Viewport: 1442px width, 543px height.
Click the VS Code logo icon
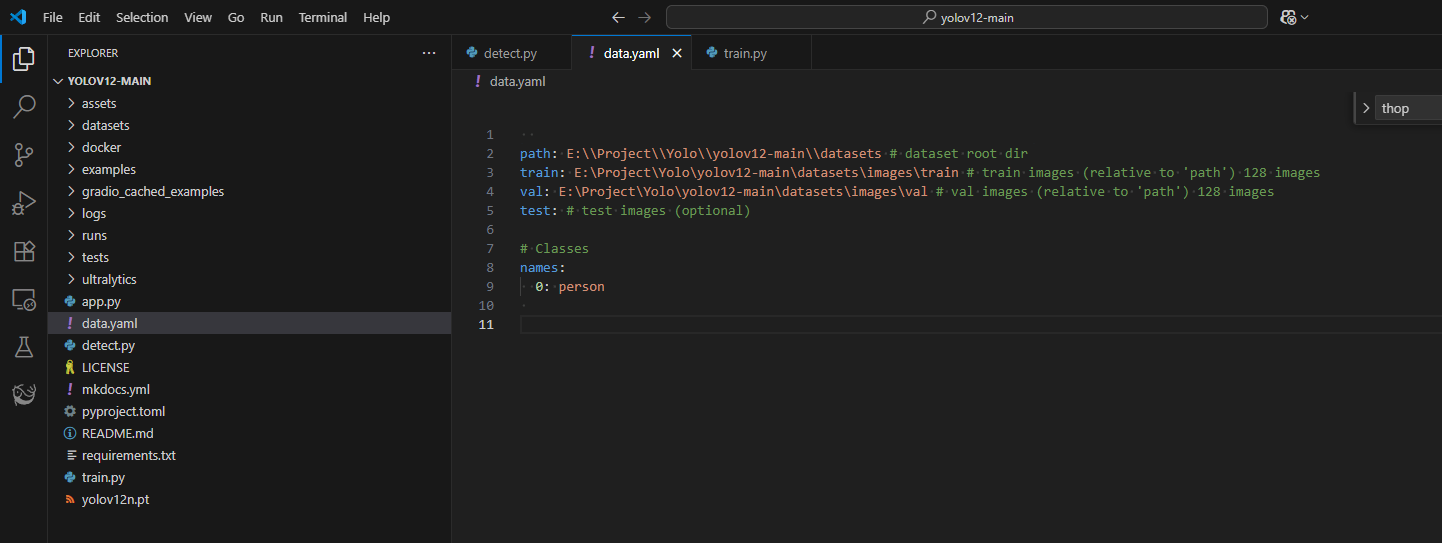click(18, 17)
